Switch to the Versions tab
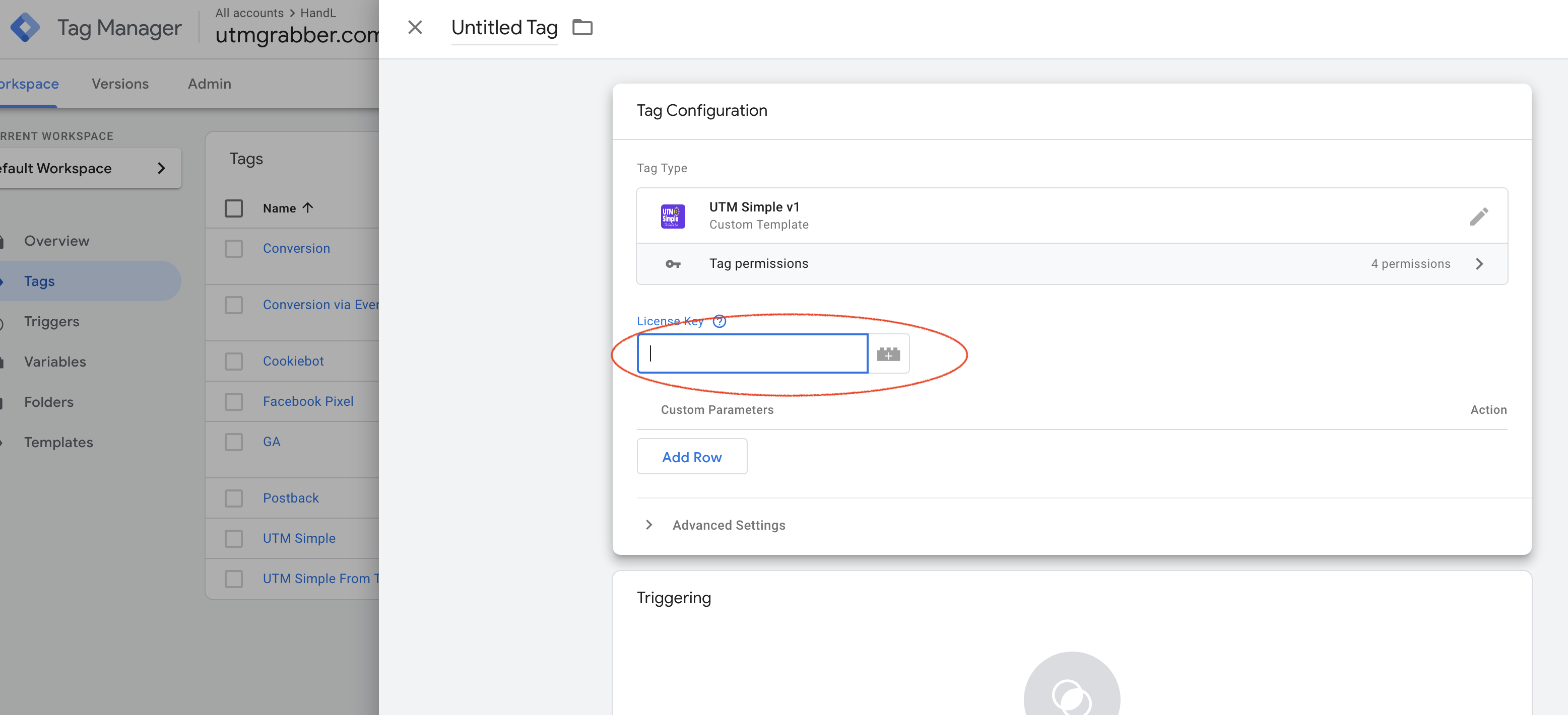This screenshot has width=1568, height=715. click(120, 84)
